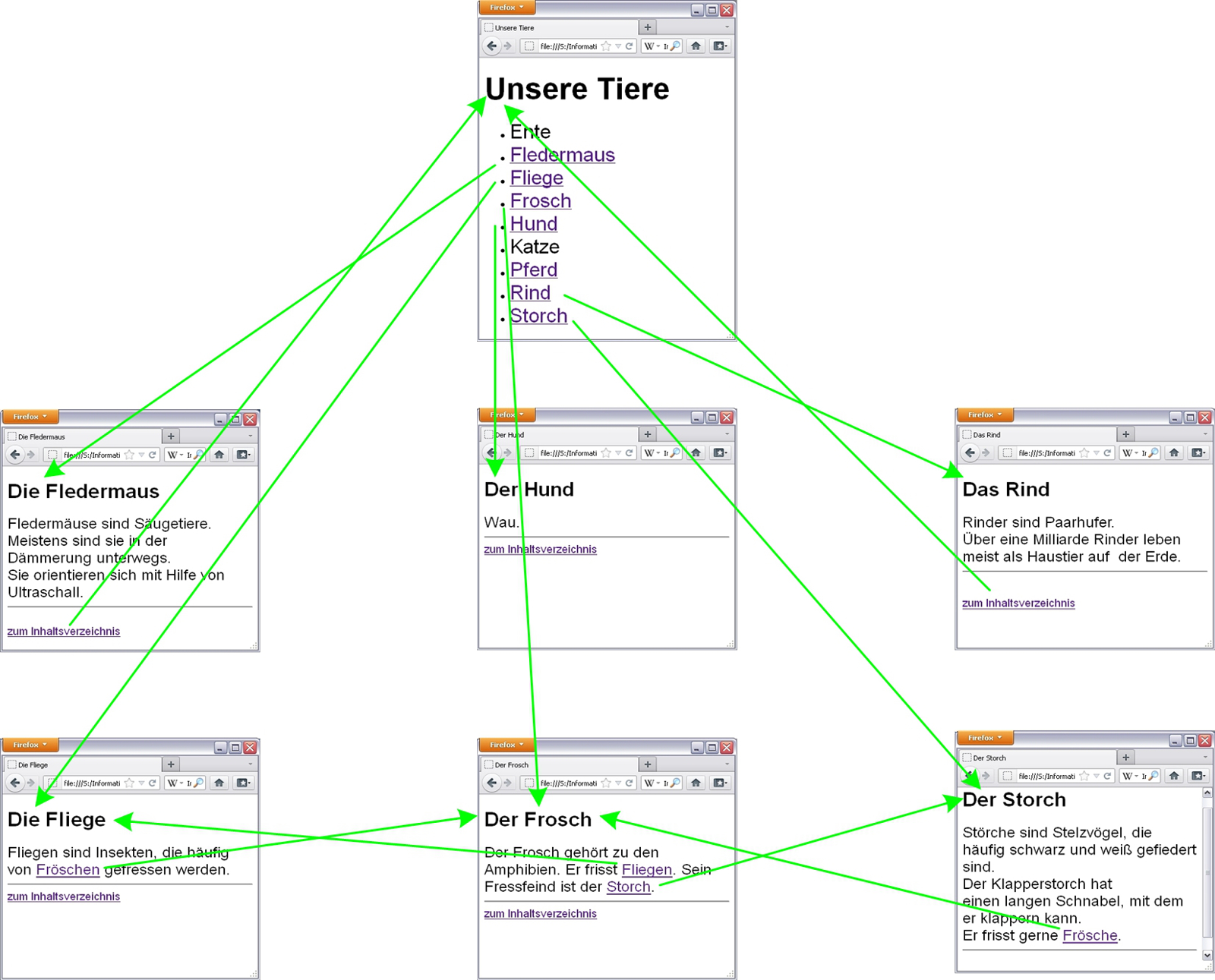This screenshot has width=1215, height=980.
Task: Click the Fröschen link on Die Fliege page
Action: click(x=68, y=870)
